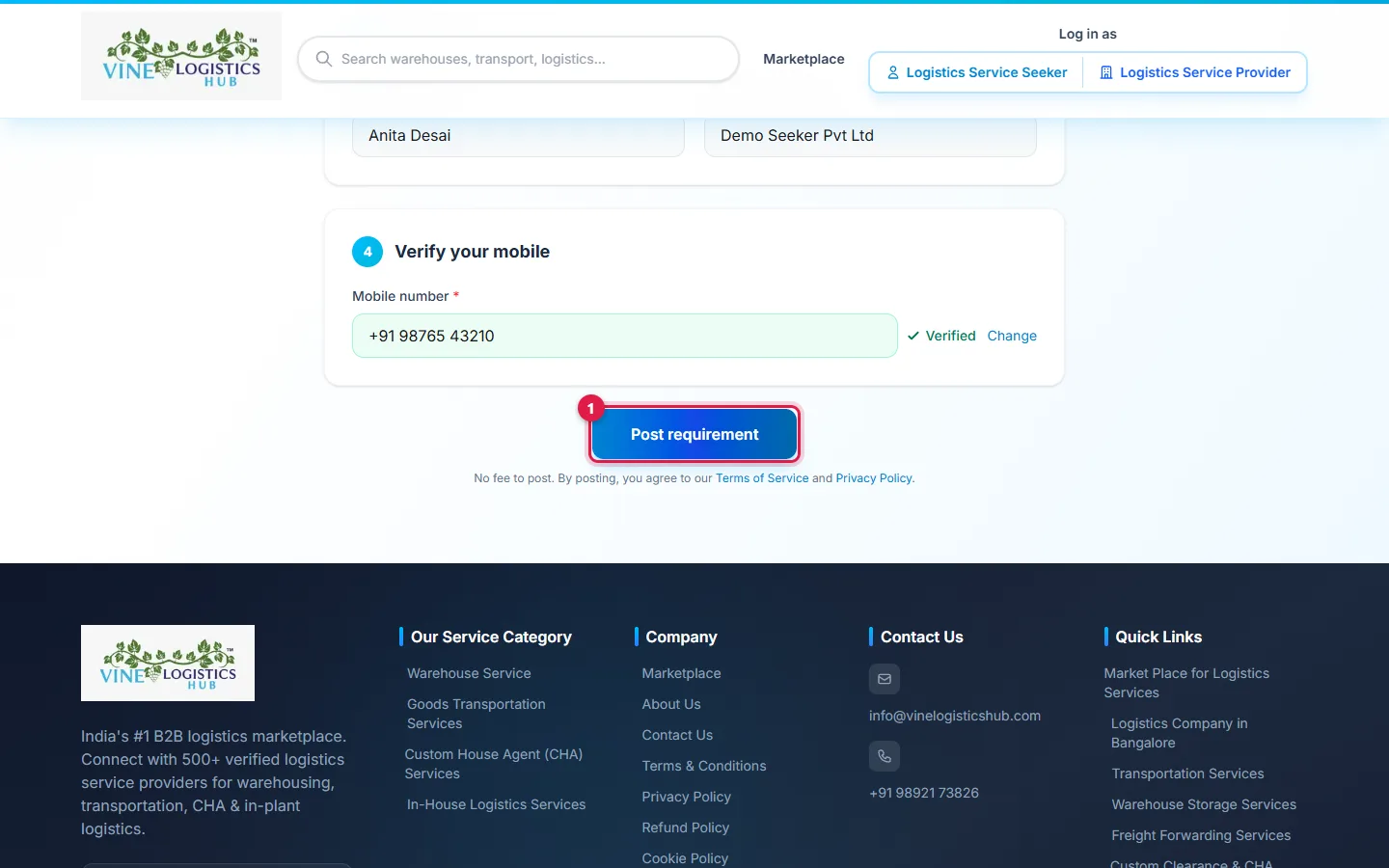Open Marketplace in the top navigation
Viewport: 1389px width, 868px height.
tap(803, 59)
